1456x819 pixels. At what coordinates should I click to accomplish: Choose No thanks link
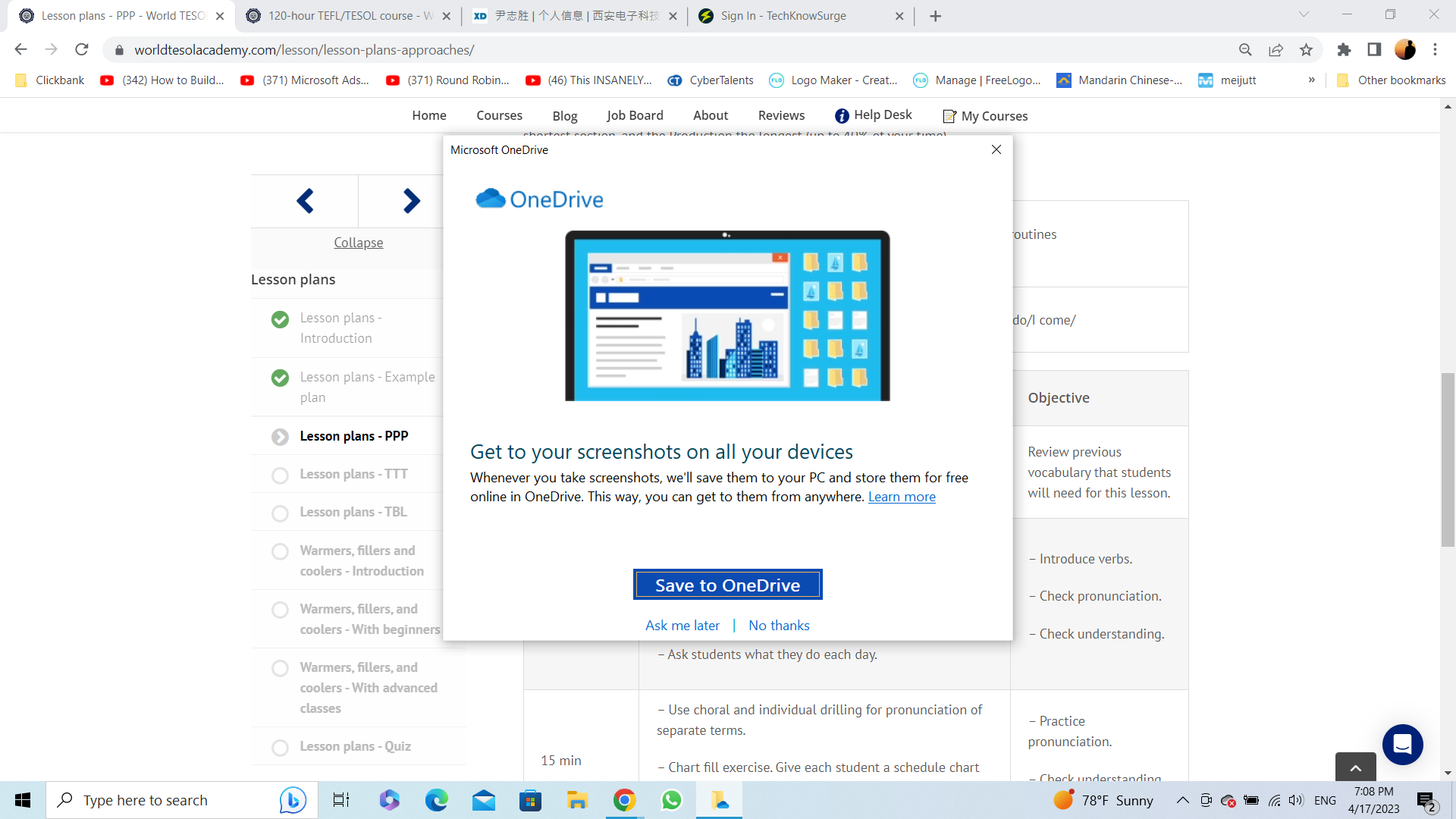(x=779, y=626)
